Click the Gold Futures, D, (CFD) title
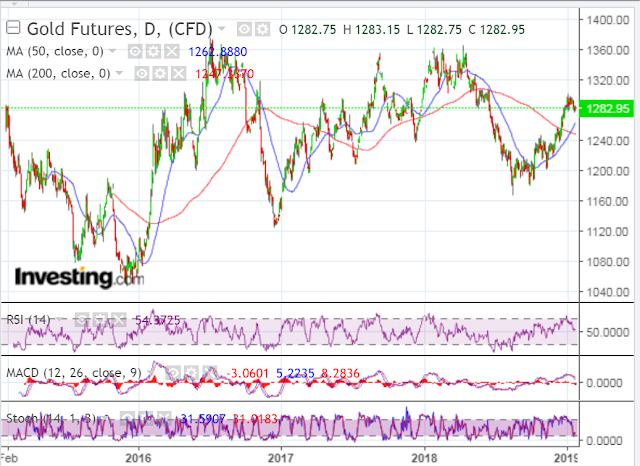The image size is (640, 466). (120, 29)
